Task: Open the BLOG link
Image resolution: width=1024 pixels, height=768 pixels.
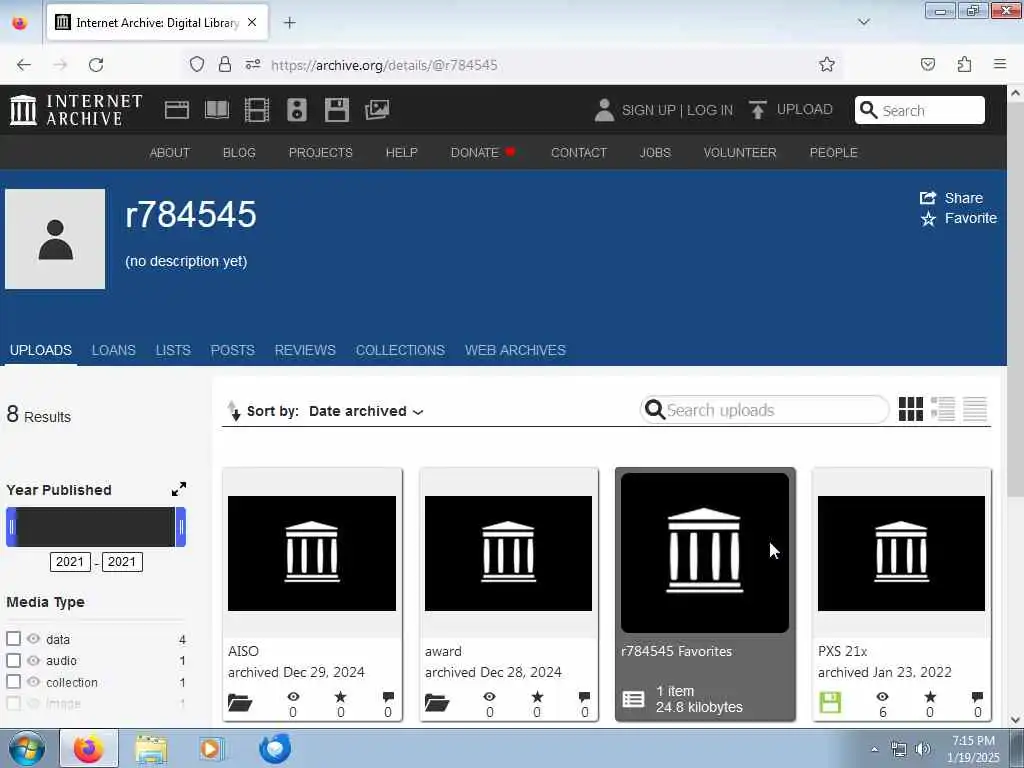Action: point(239,152)
